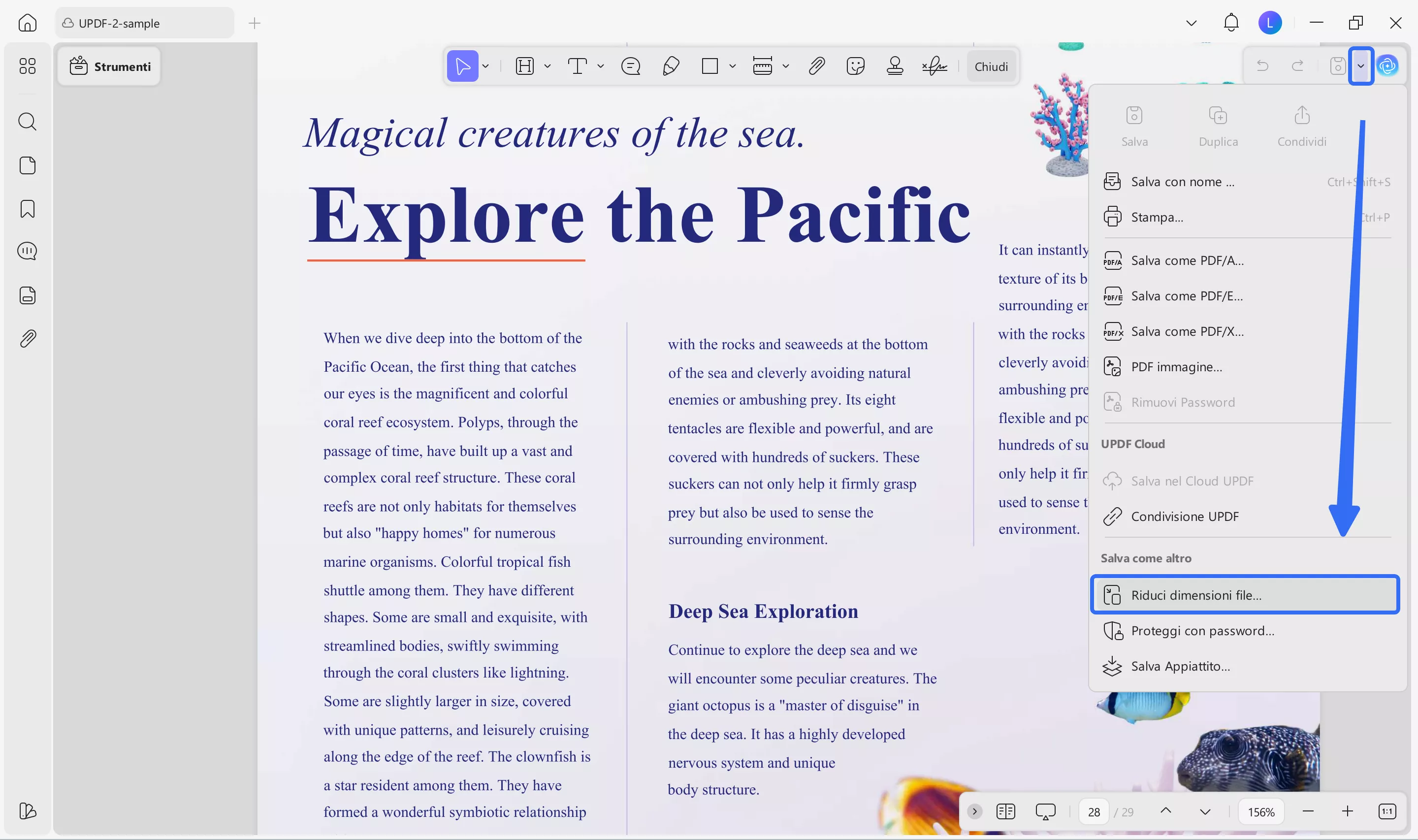Click the Strumenti button
The image size is (1418, 840).
110,66
